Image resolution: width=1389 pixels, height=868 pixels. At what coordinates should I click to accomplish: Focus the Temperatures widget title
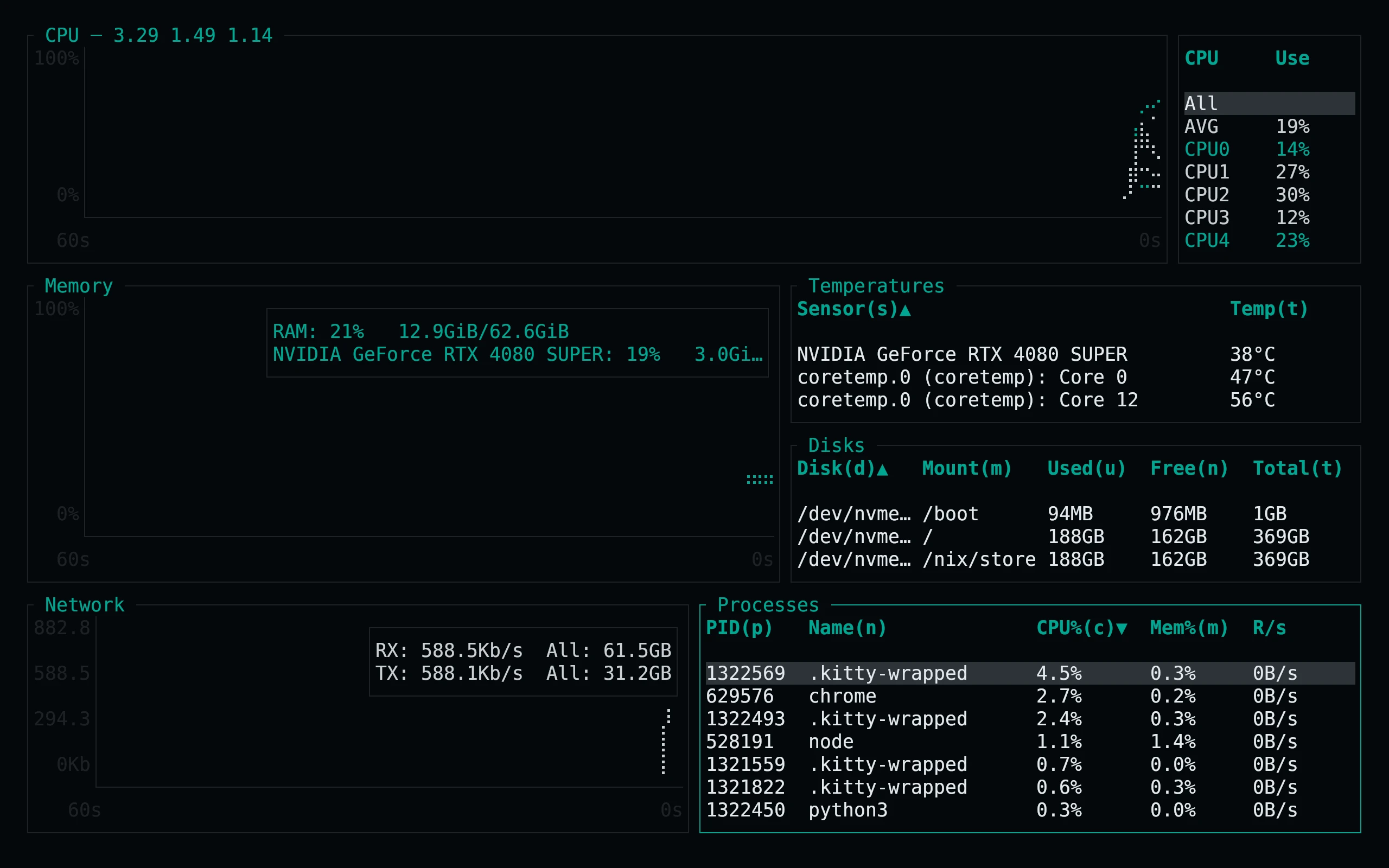pyautogui.click(x=876, y=286)
